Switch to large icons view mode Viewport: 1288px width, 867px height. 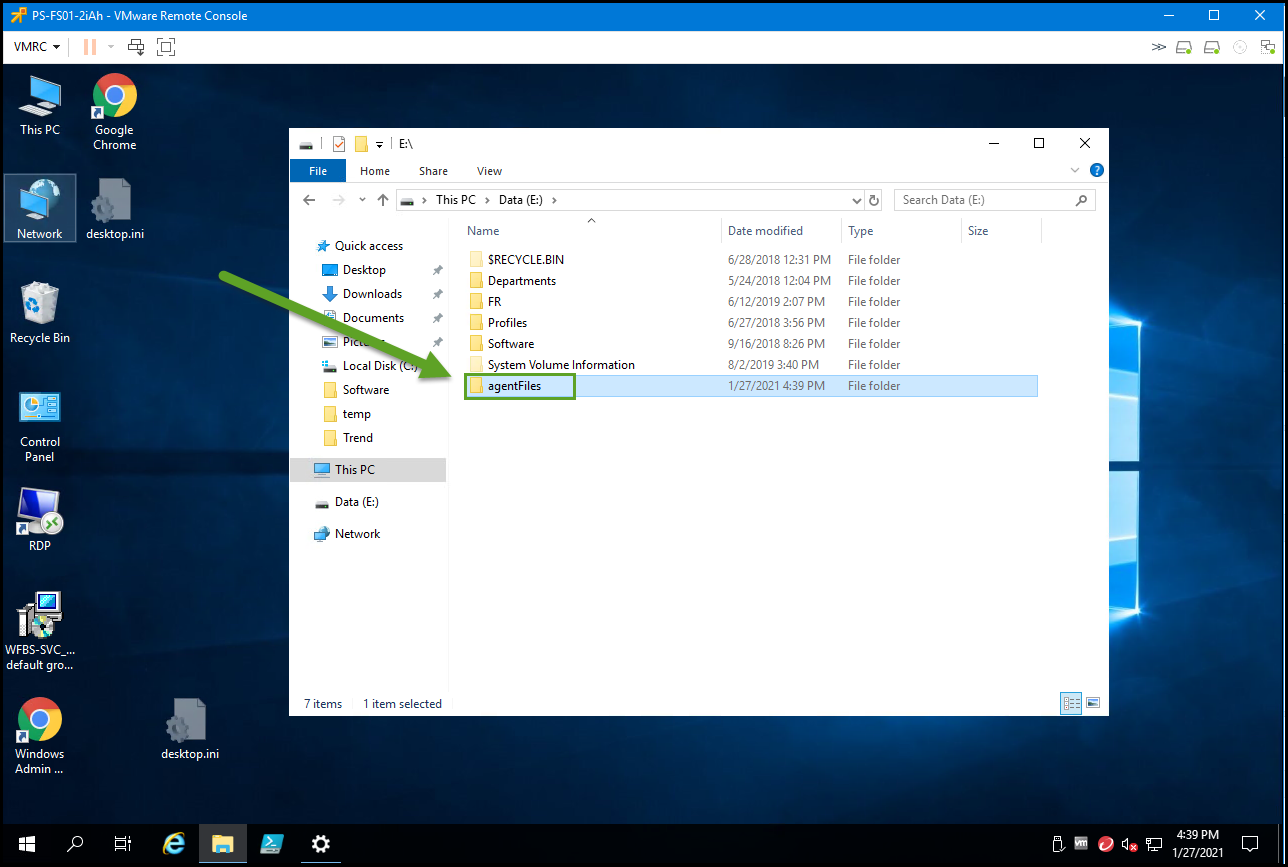[x=1093, y=703]
